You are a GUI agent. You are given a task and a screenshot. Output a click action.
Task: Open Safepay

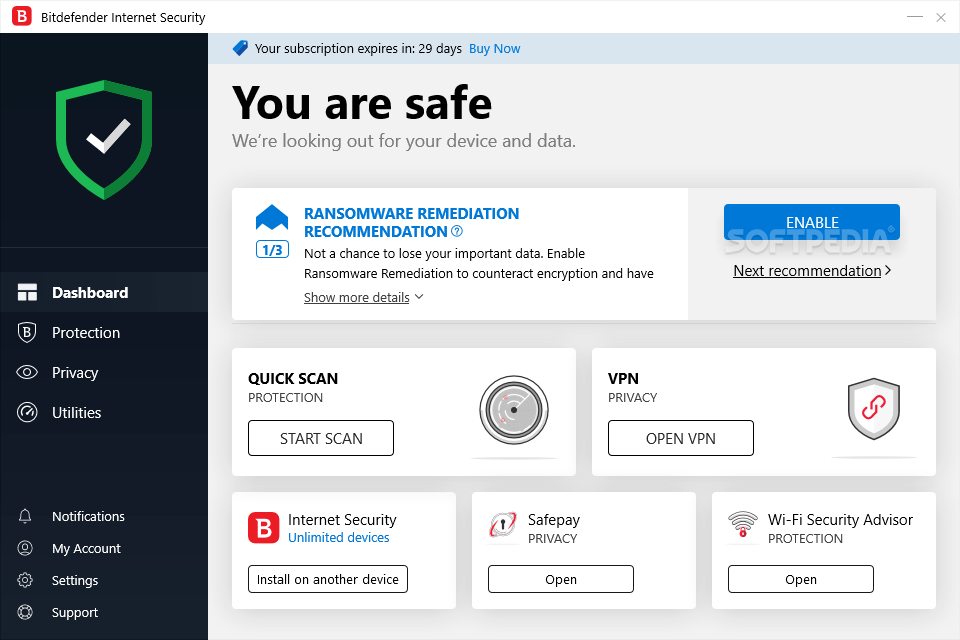point(561,579)
